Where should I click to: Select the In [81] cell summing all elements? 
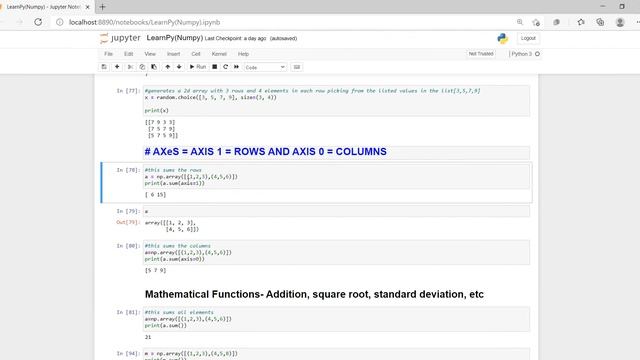coord(336,319)
